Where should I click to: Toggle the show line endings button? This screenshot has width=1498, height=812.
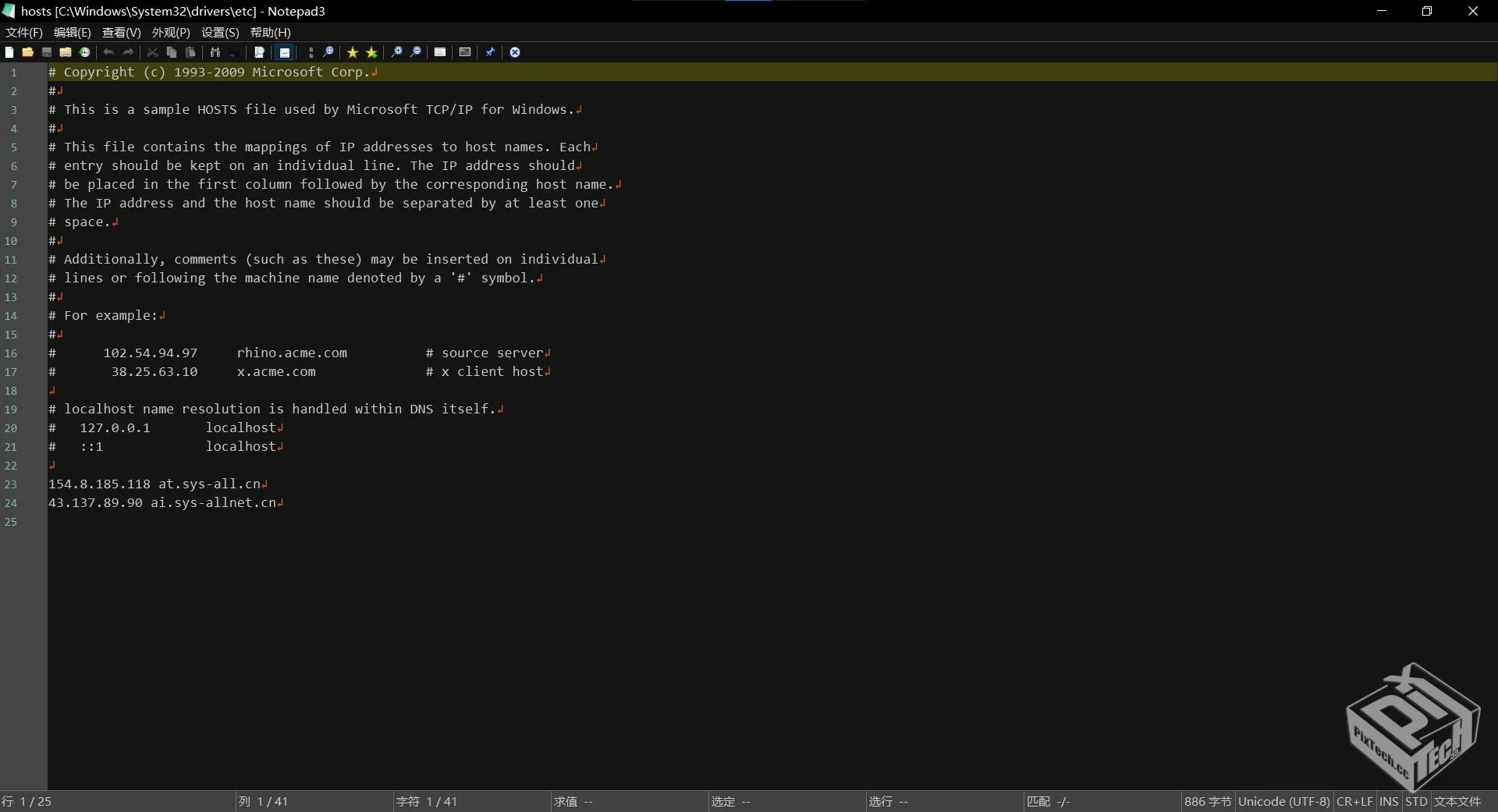click(x=285, y=52)
